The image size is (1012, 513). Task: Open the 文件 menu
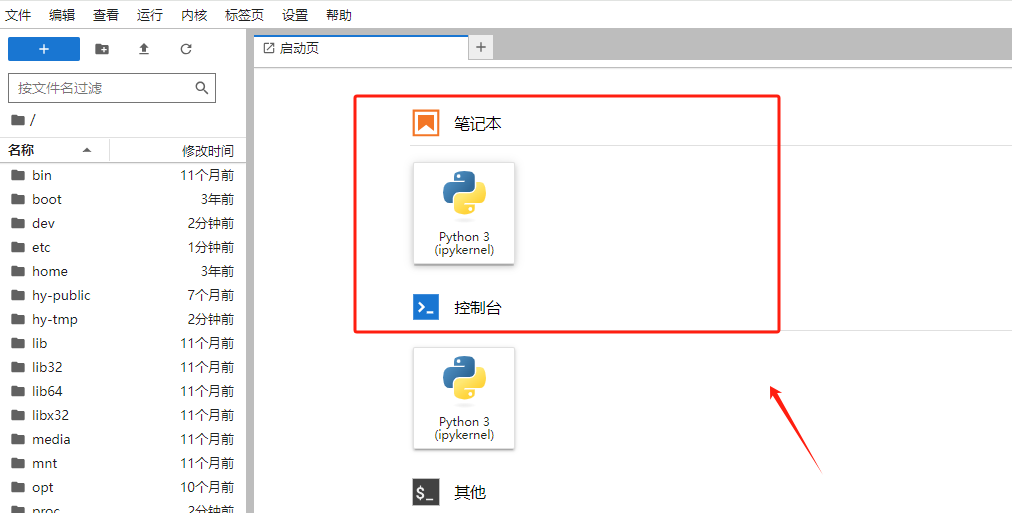pyautogui.click(x=18, y=15)
